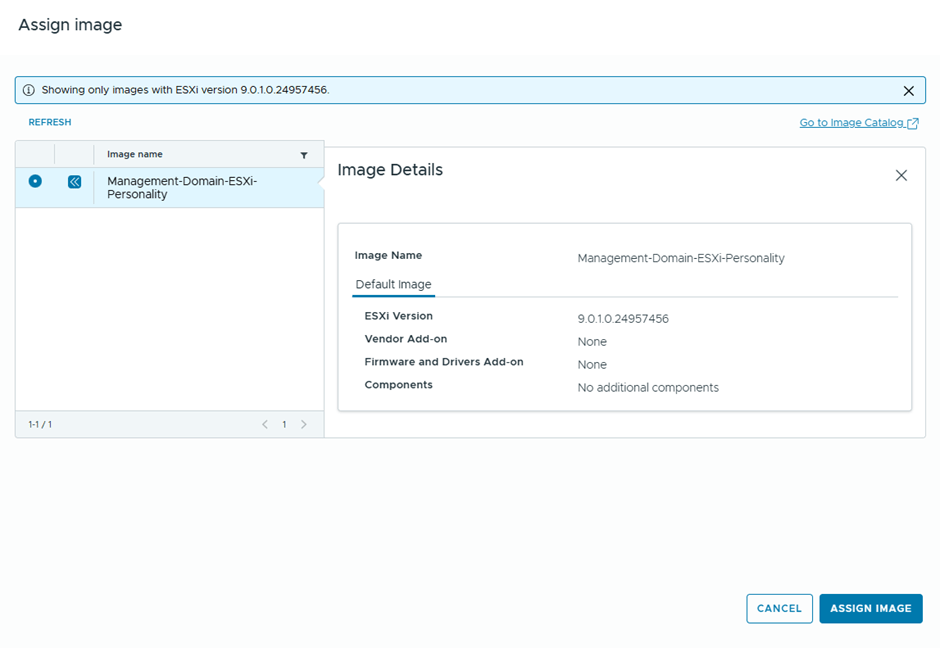Click page number 1 in pagination
Image resolution: width=940 pixels, height=648 pixels.
coord(284,425)
